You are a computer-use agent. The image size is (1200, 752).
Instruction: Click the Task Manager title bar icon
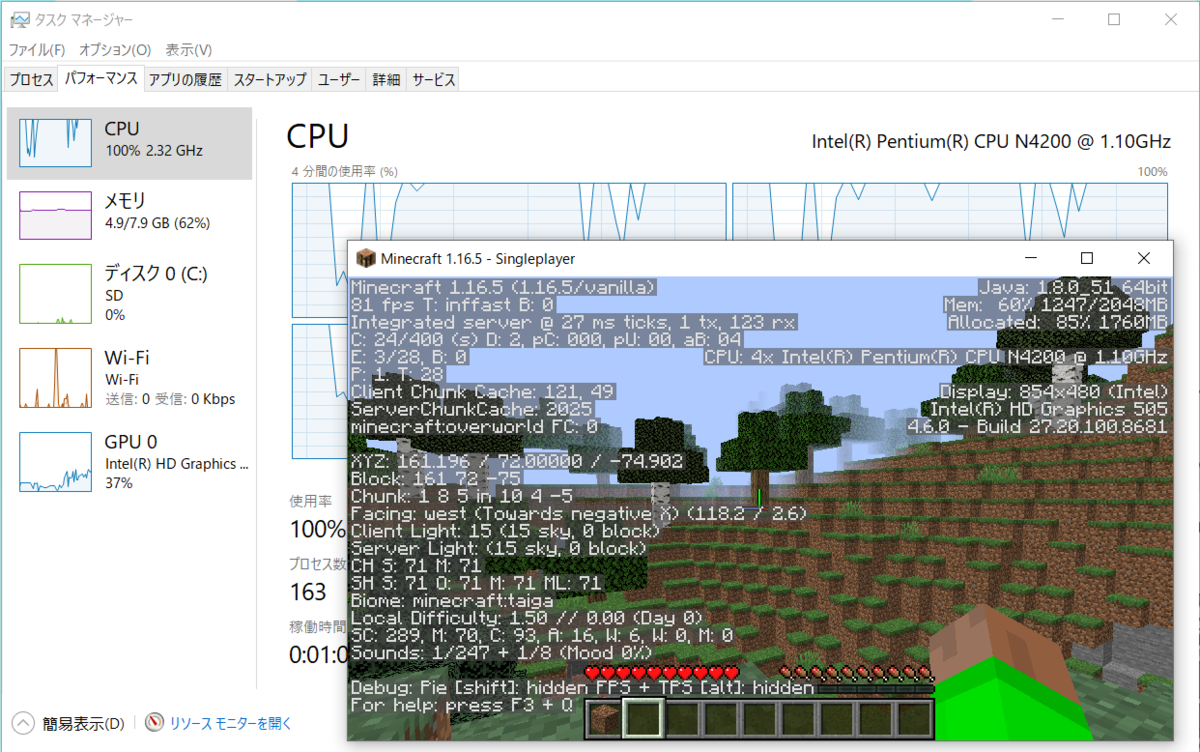[x=20, y=20]
